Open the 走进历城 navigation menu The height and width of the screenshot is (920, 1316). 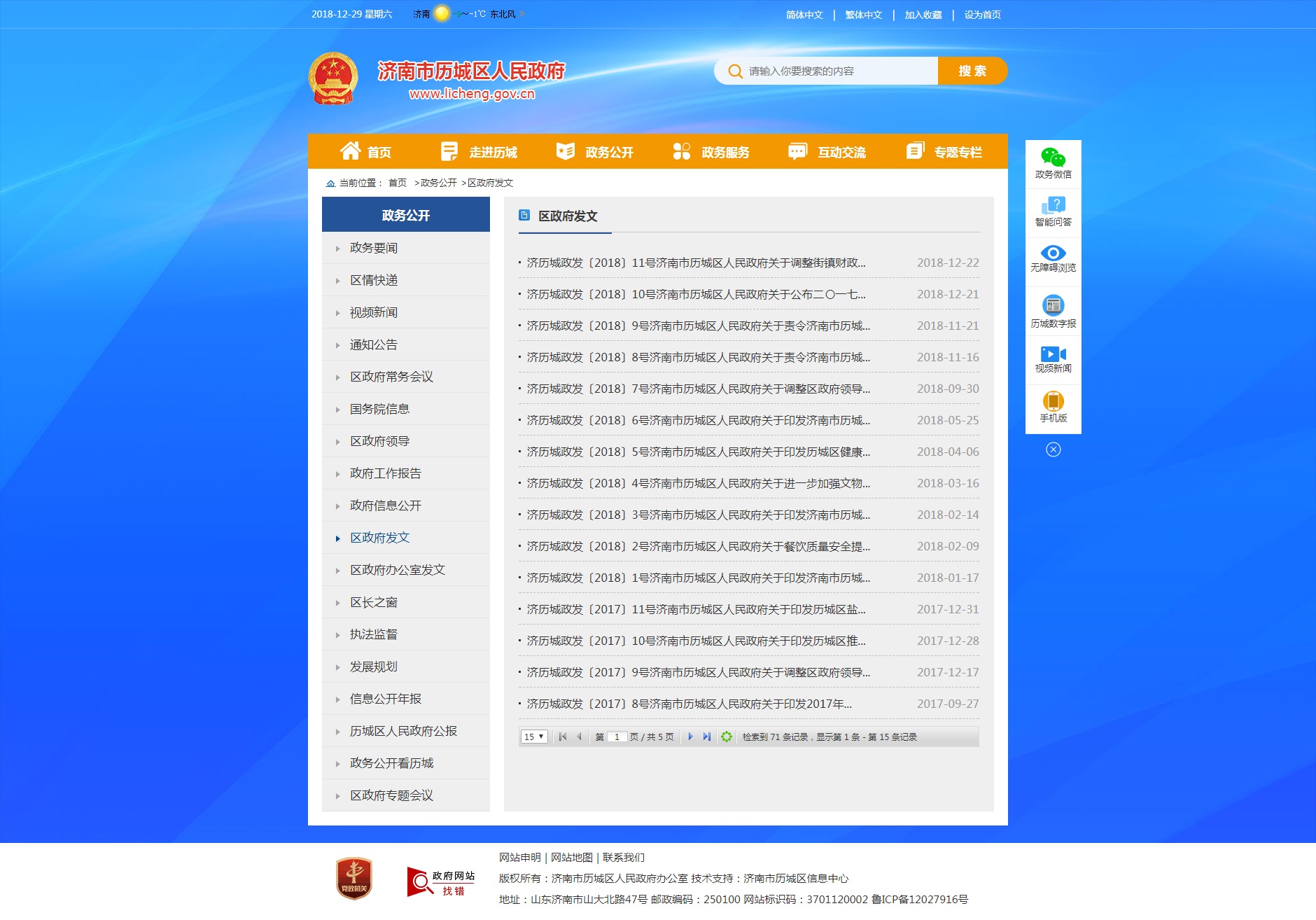[479, 151]
